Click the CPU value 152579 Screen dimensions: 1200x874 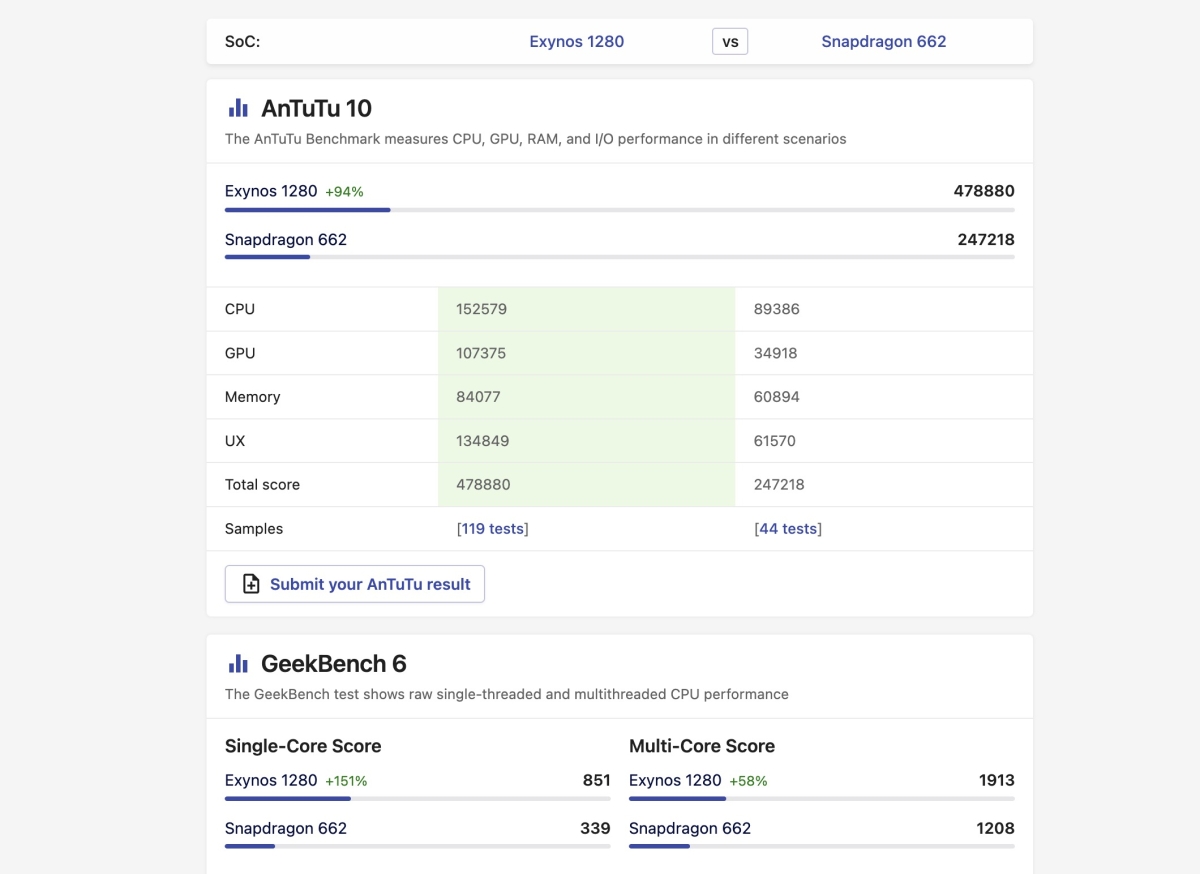coord(481,309)
